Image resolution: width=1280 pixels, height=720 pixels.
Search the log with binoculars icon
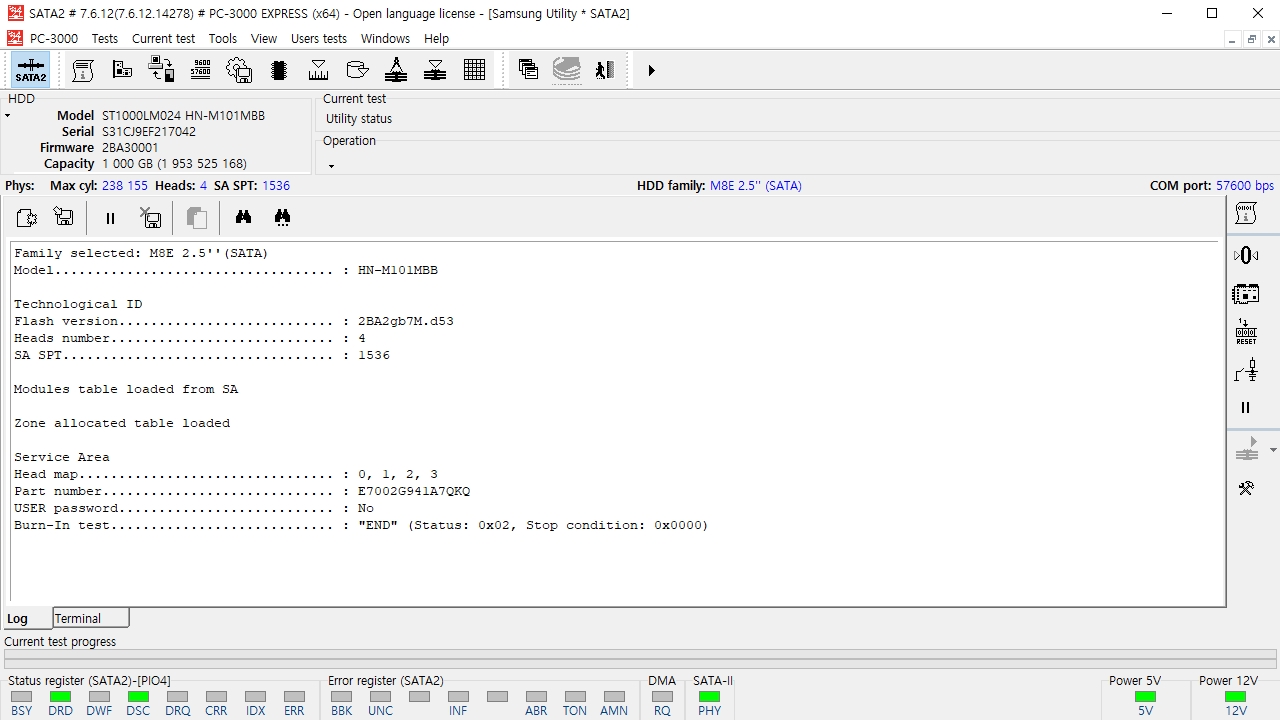pos(243,217)
